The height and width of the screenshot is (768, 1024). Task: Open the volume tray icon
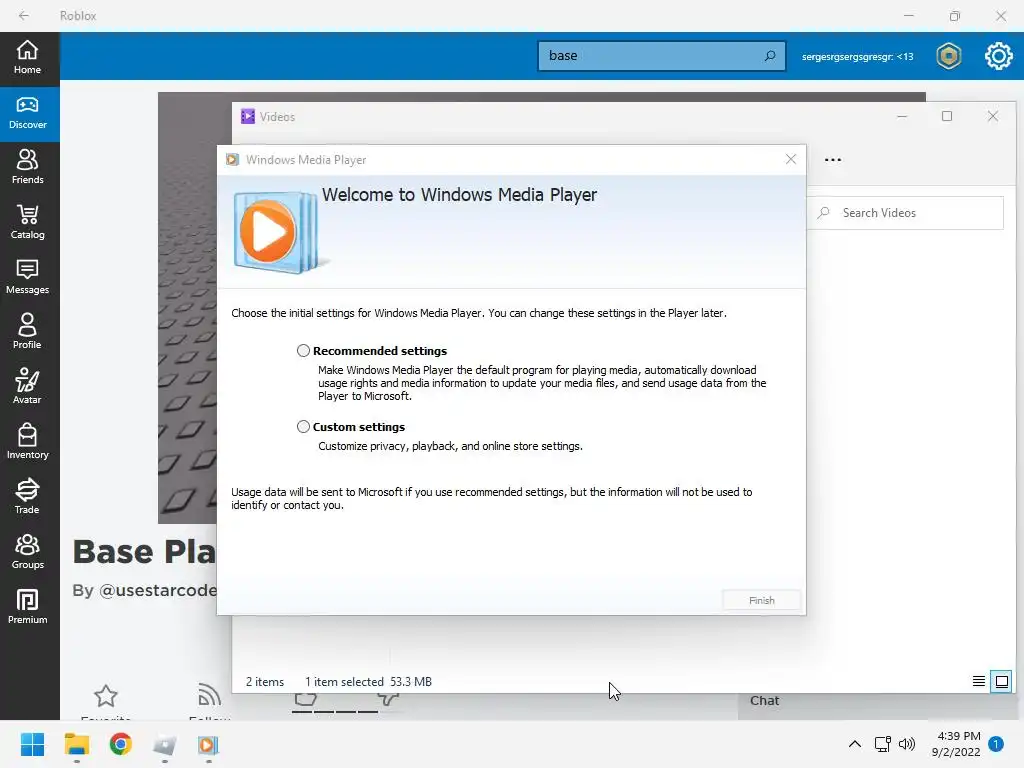(x=907, y=744)
